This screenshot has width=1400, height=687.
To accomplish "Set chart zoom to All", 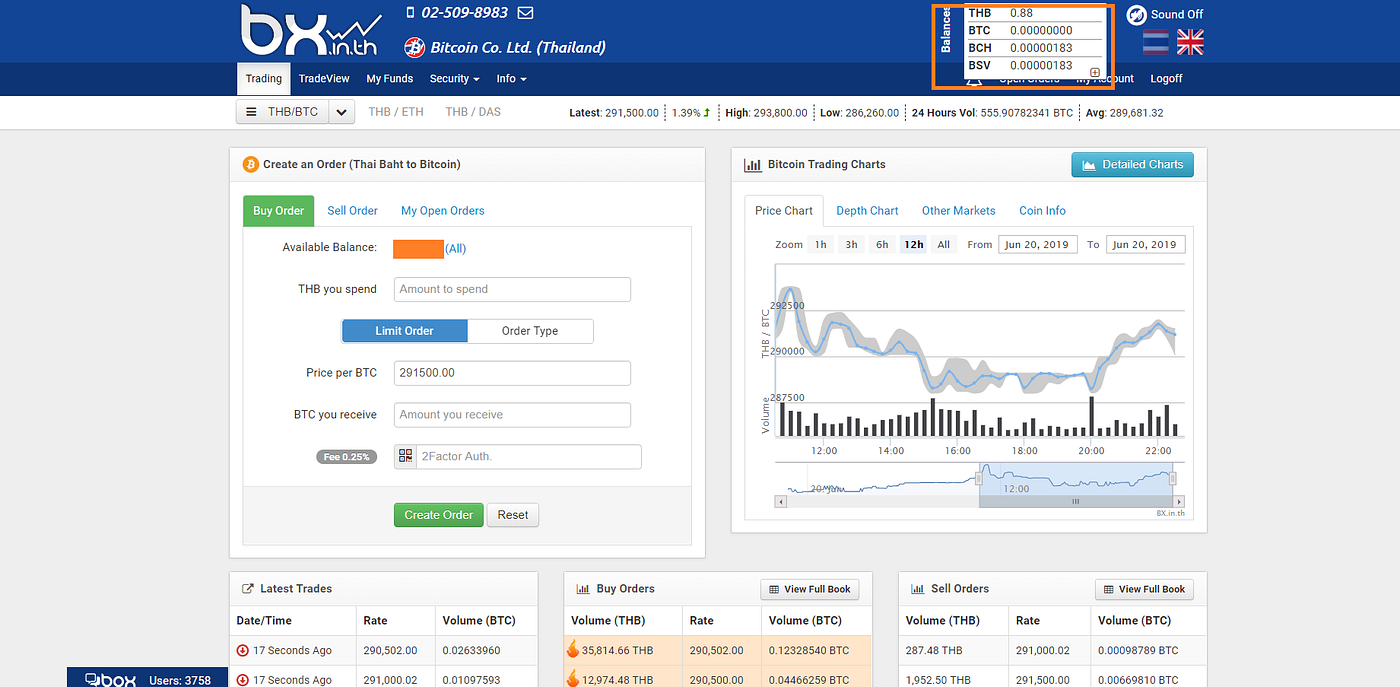I will [x=943, y=244].
